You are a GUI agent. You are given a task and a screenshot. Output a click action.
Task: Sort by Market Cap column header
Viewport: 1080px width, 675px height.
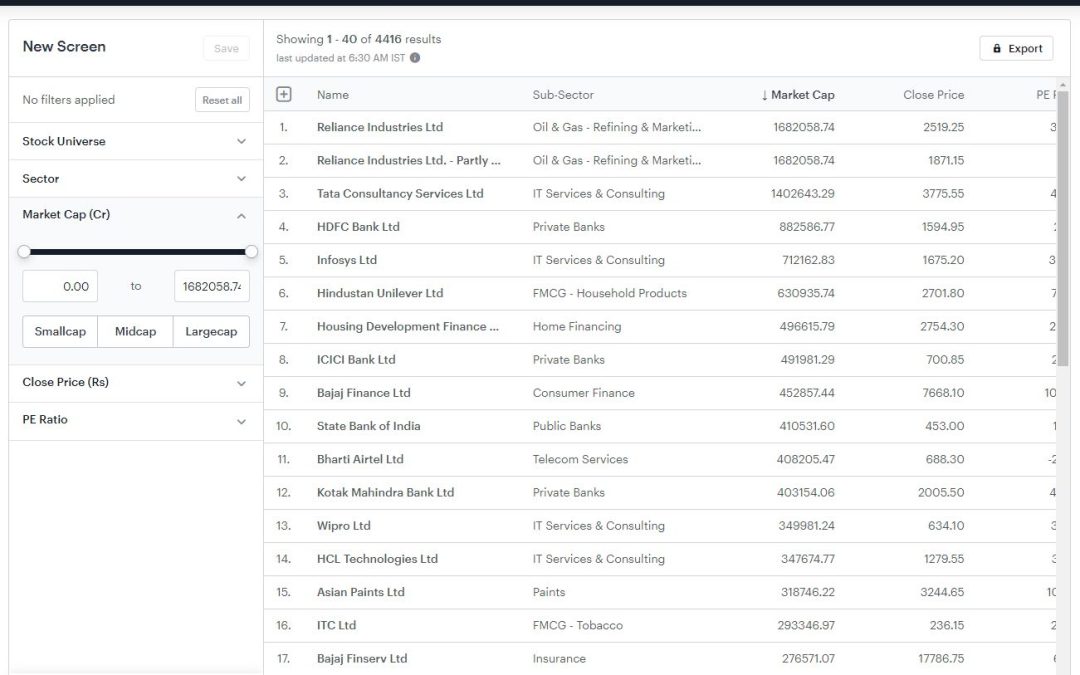click(x=798, y=95)
